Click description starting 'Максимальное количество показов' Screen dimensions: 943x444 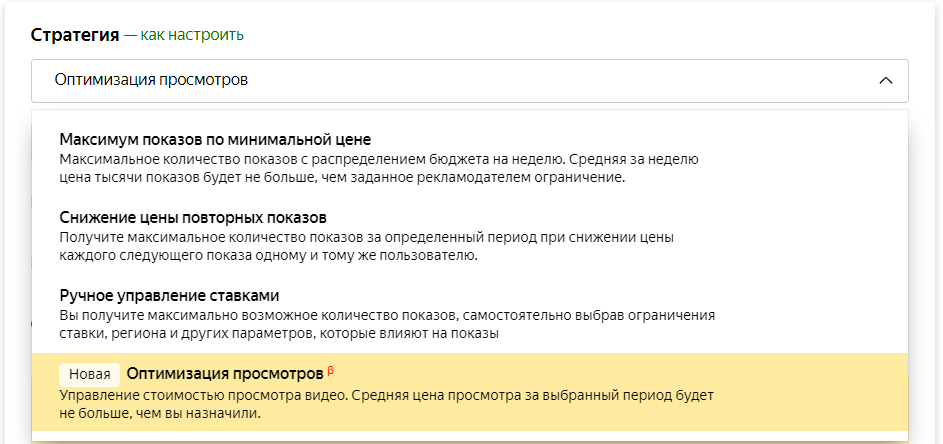[385, 159]
